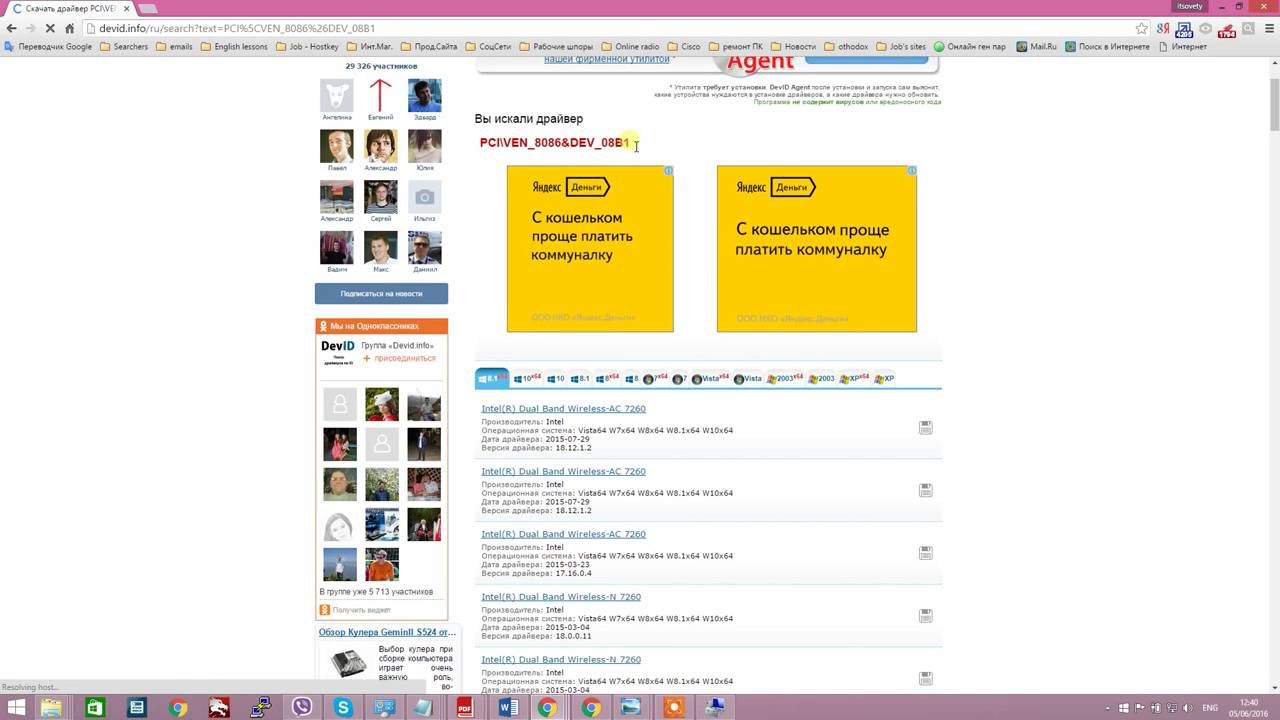Click the browser Forward arrow
Viewport: 1280px width, 720px height.
pyautogui.click(x=31, y=28)
